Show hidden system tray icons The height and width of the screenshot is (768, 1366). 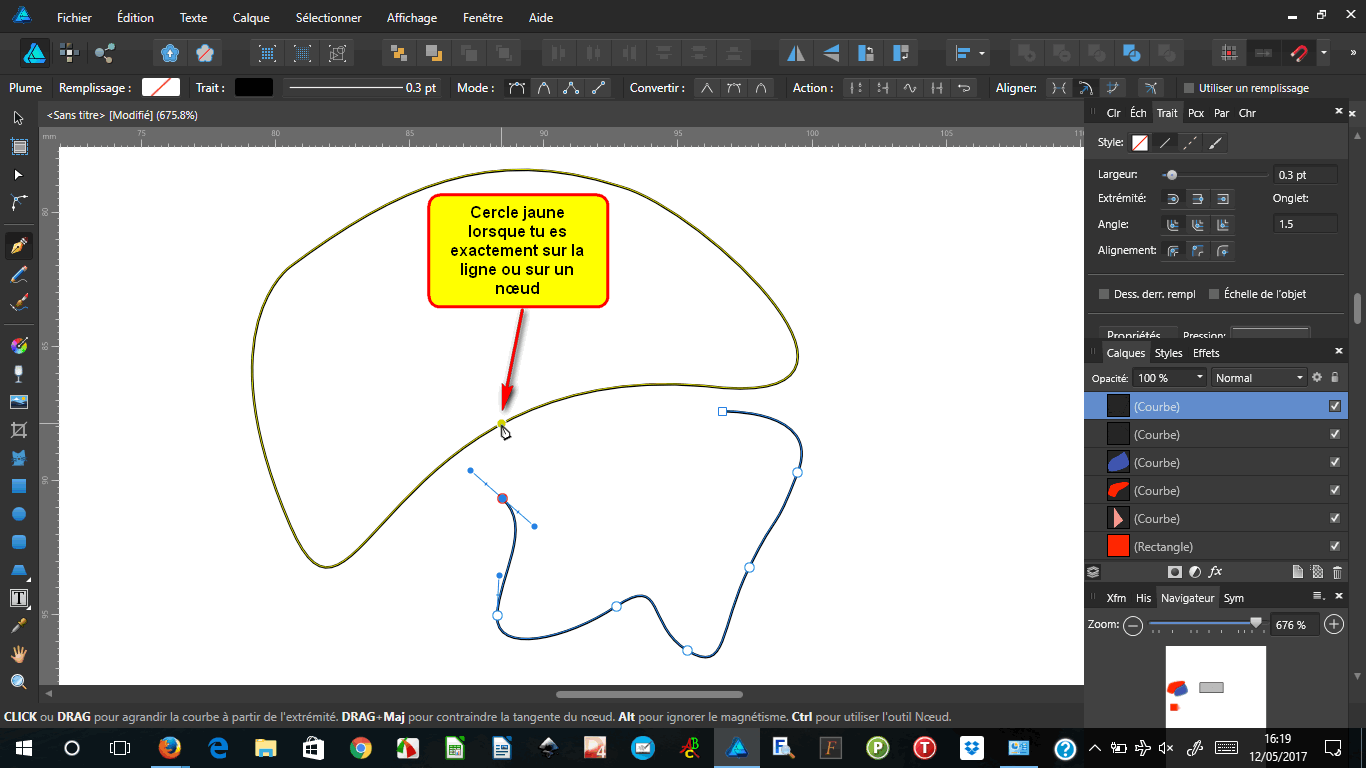coord(1094,747)
